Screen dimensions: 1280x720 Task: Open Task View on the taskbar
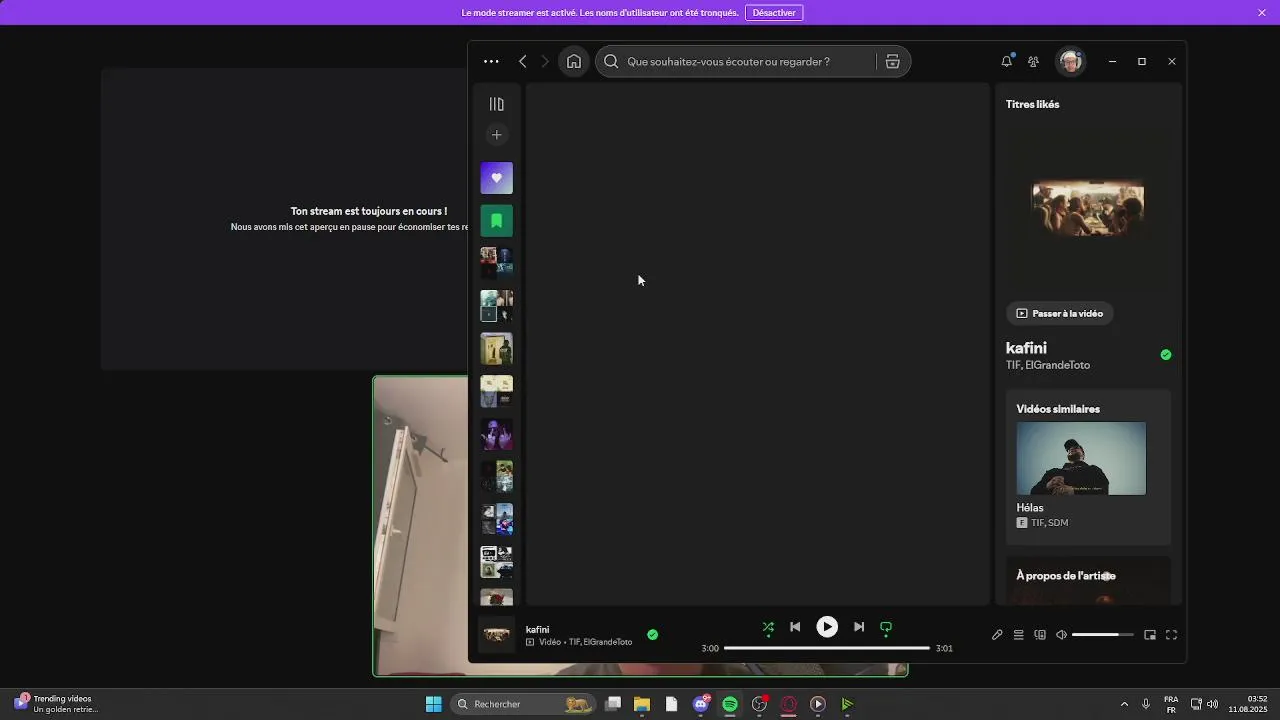[613, 704]
